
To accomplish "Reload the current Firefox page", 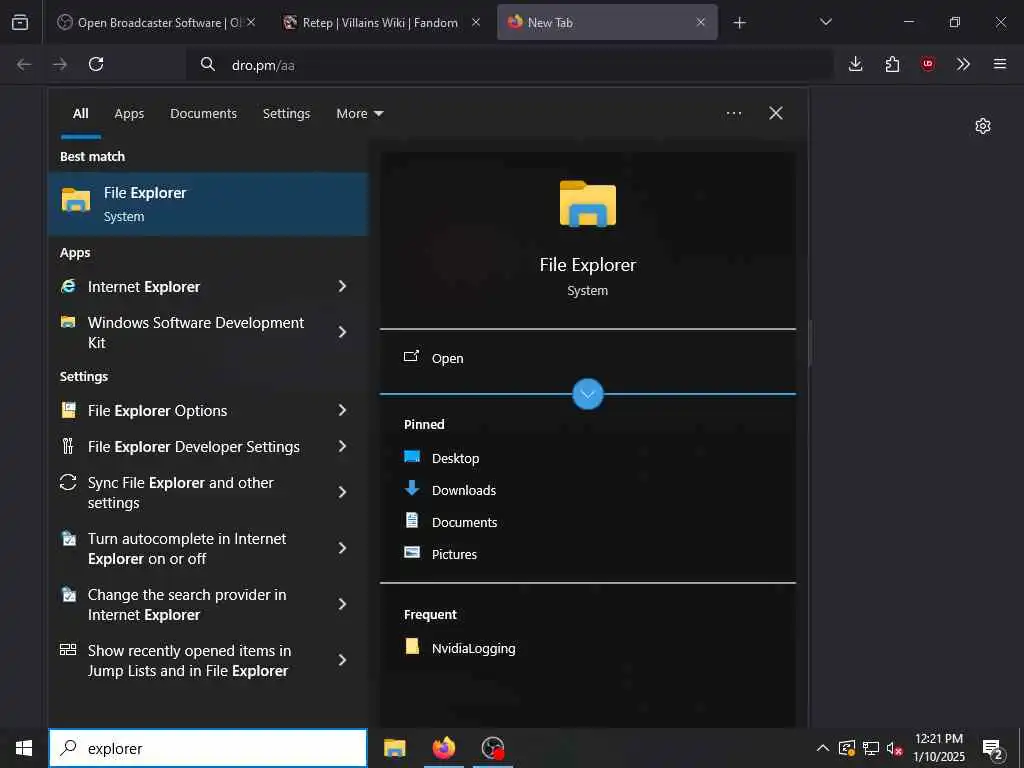I will click(96, 64).
